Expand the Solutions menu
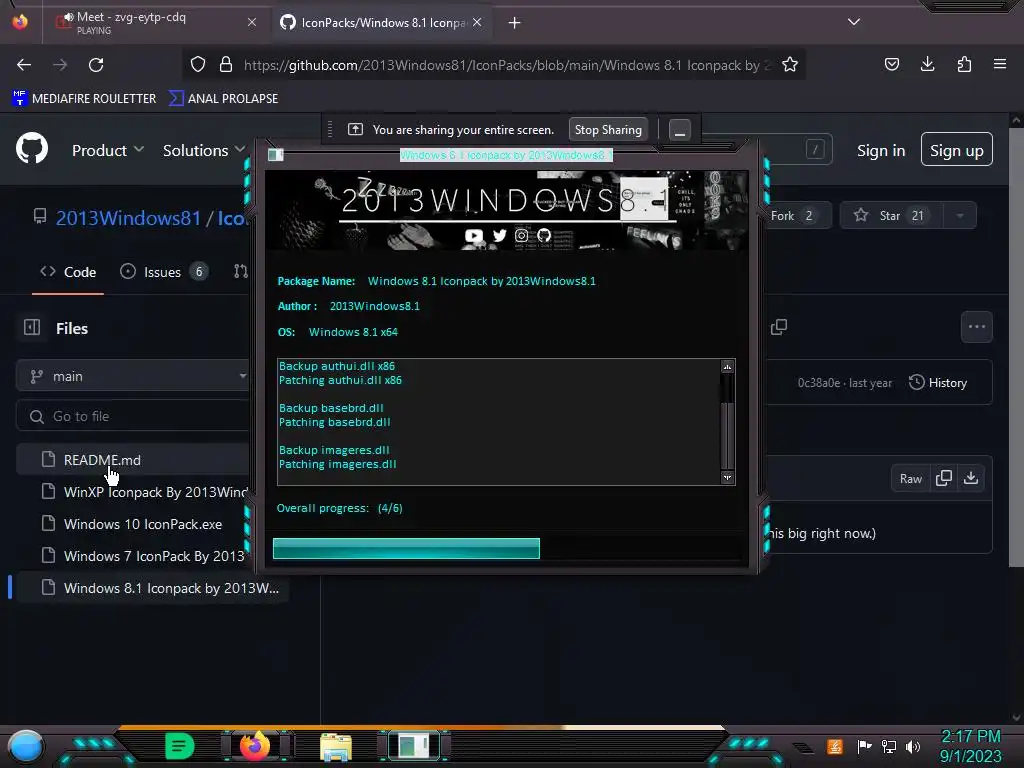 pyautogui.click(x=204, y=150)
